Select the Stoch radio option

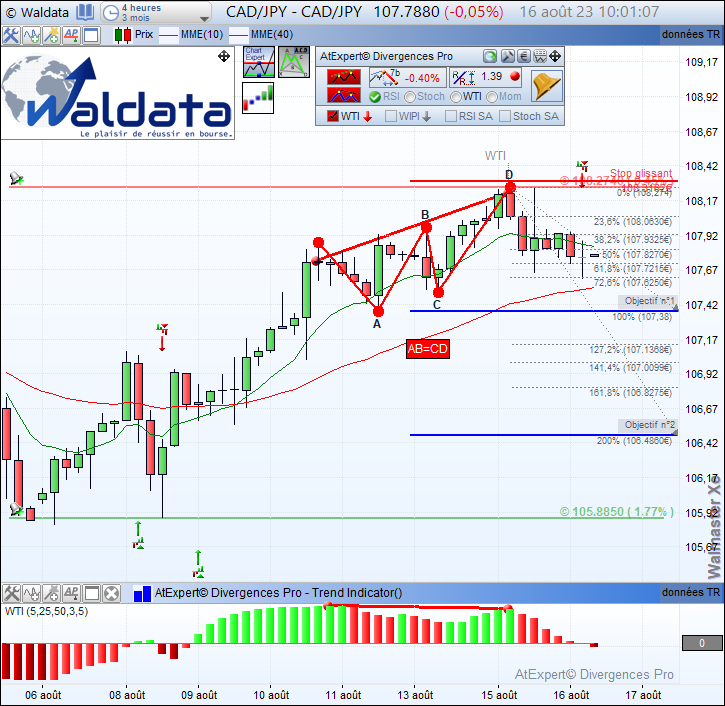(x=410, y=97)
